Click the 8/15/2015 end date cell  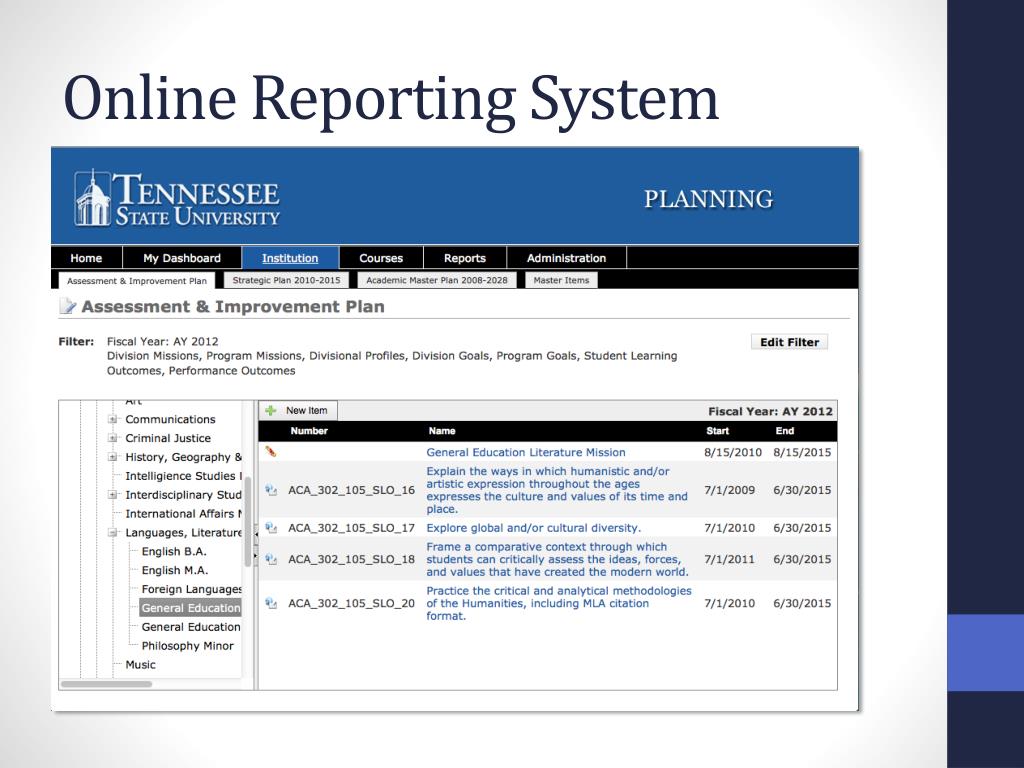coord(802,452)
